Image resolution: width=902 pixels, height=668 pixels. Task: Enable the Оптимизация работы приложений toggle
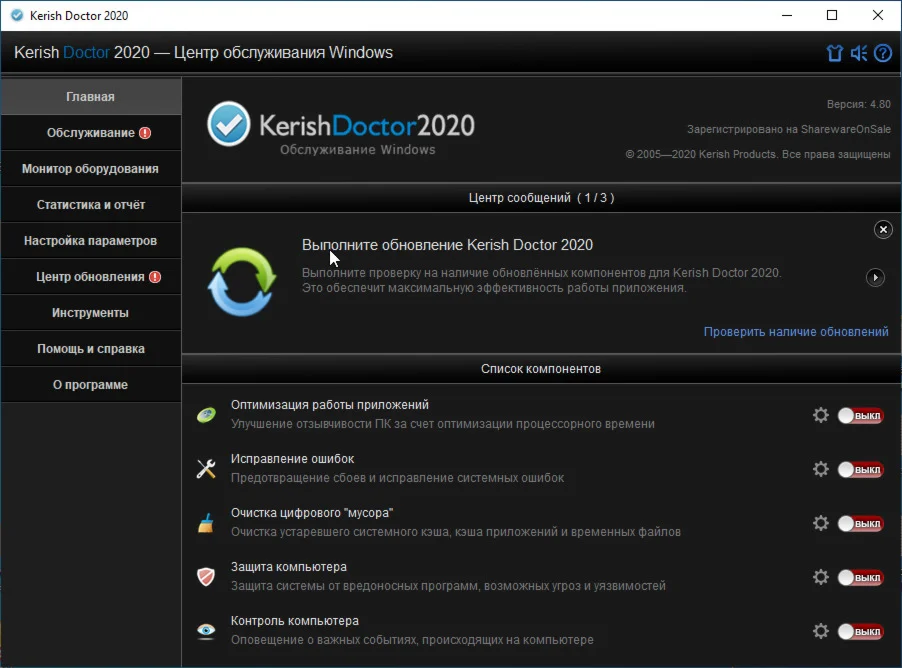[x=860, y=415]
